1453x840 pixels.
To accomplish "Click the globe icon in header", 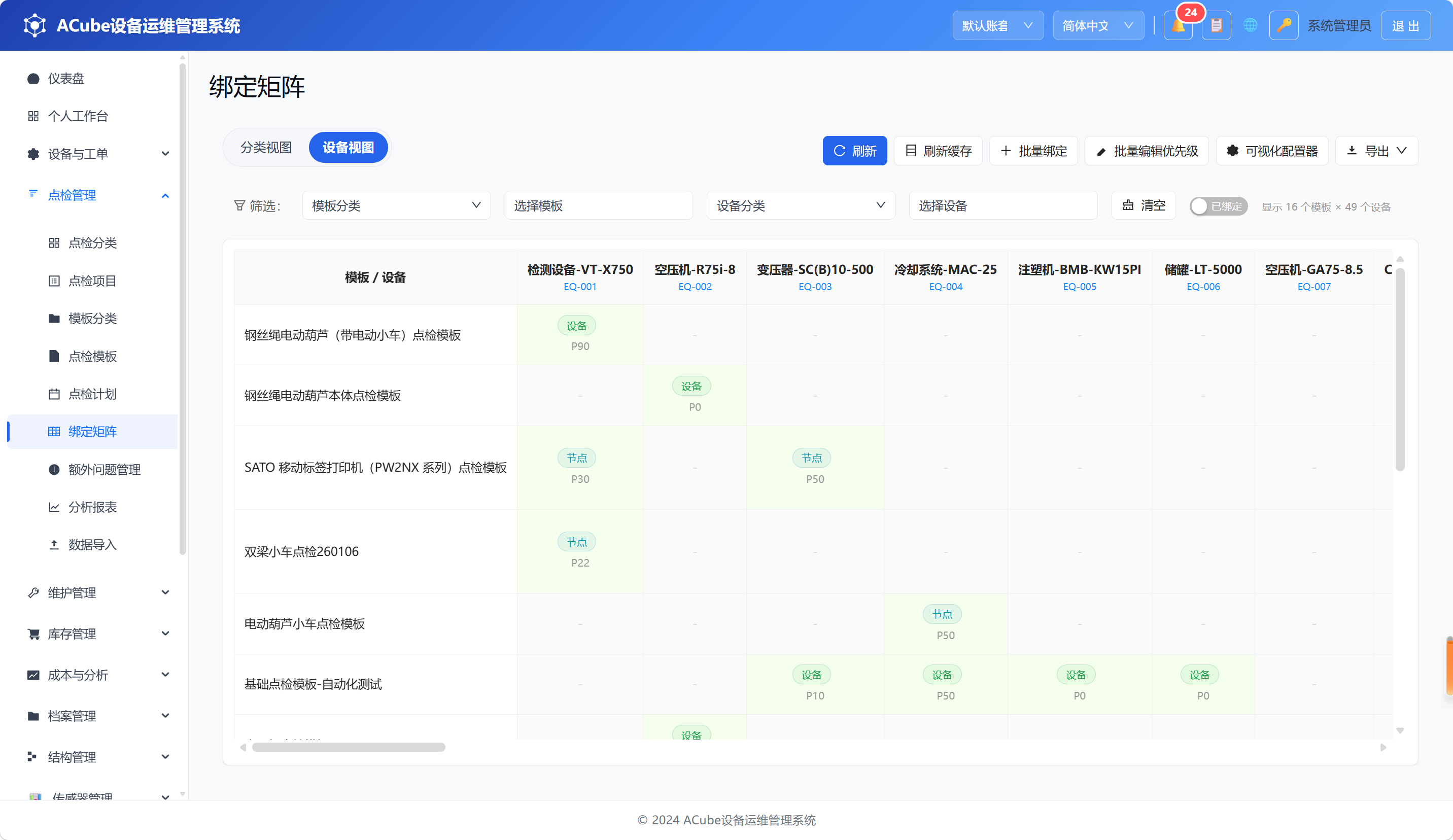I will pos(1250,25).
